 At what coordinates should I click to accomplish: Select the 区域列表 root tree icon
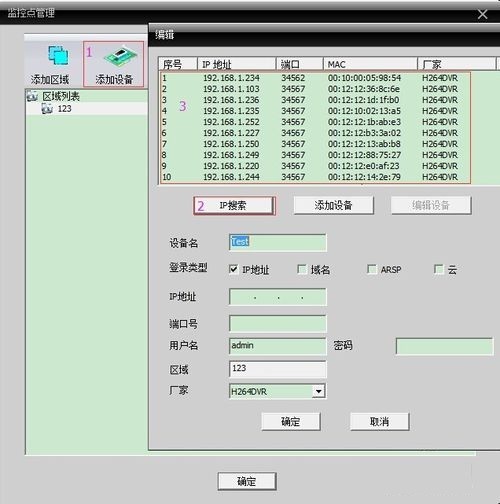pos(32,96)
